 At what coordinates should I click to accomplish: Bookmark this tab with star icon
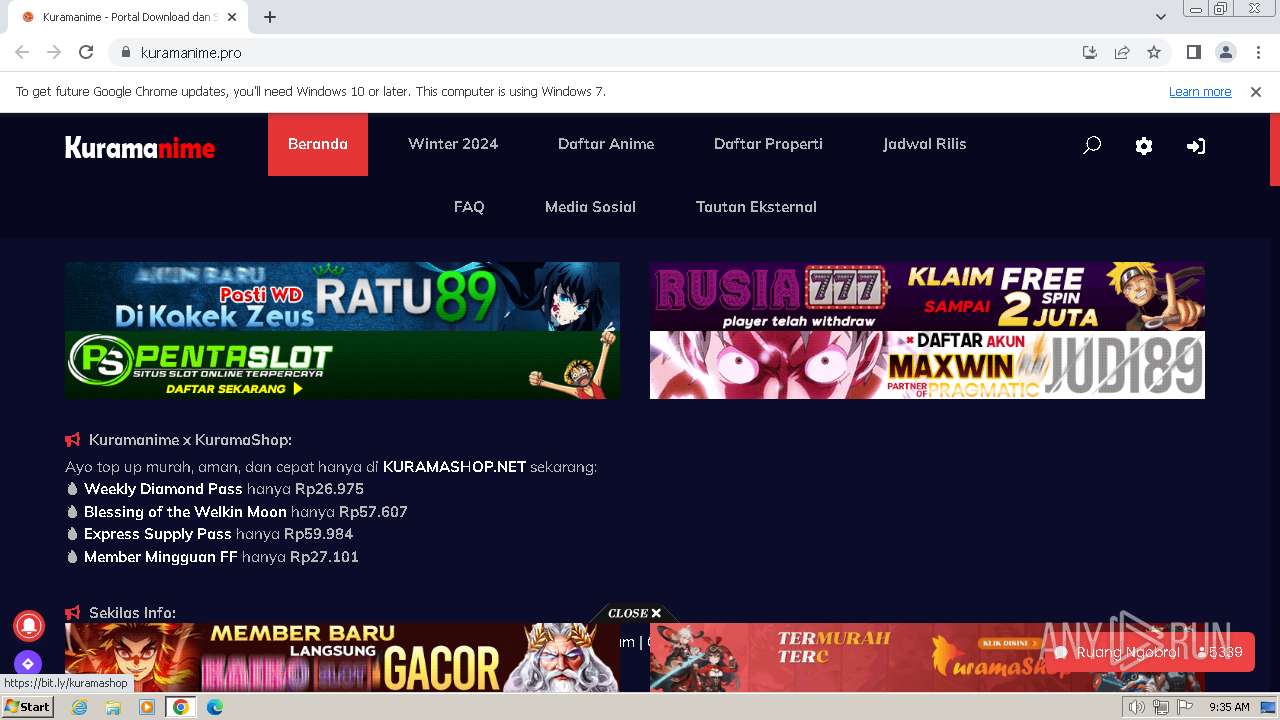[1154, 52]
